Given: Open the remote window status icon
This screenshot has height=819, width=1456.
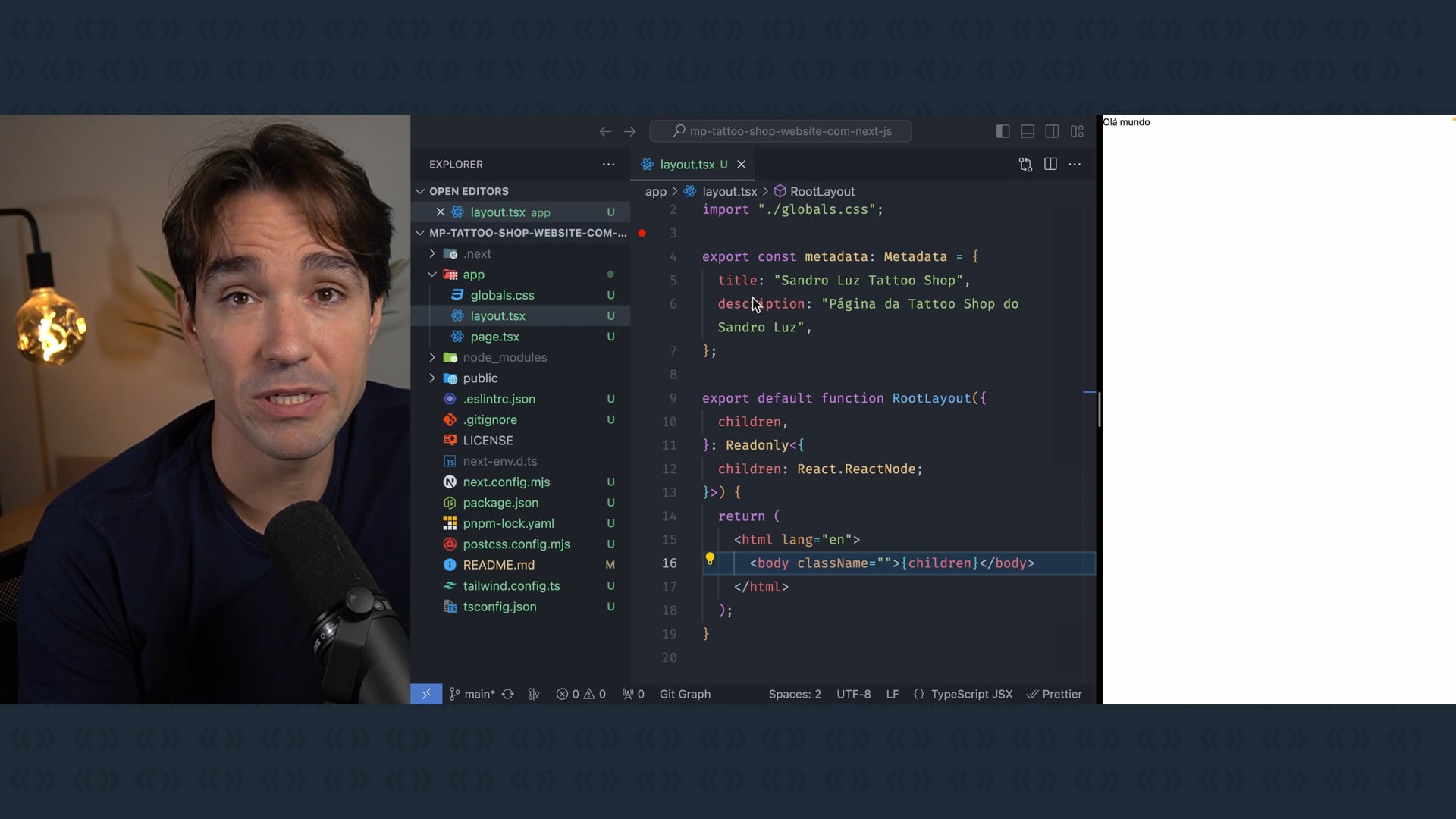Looking at the screenshot, I should pyautogui.click(x=426, y=694).
